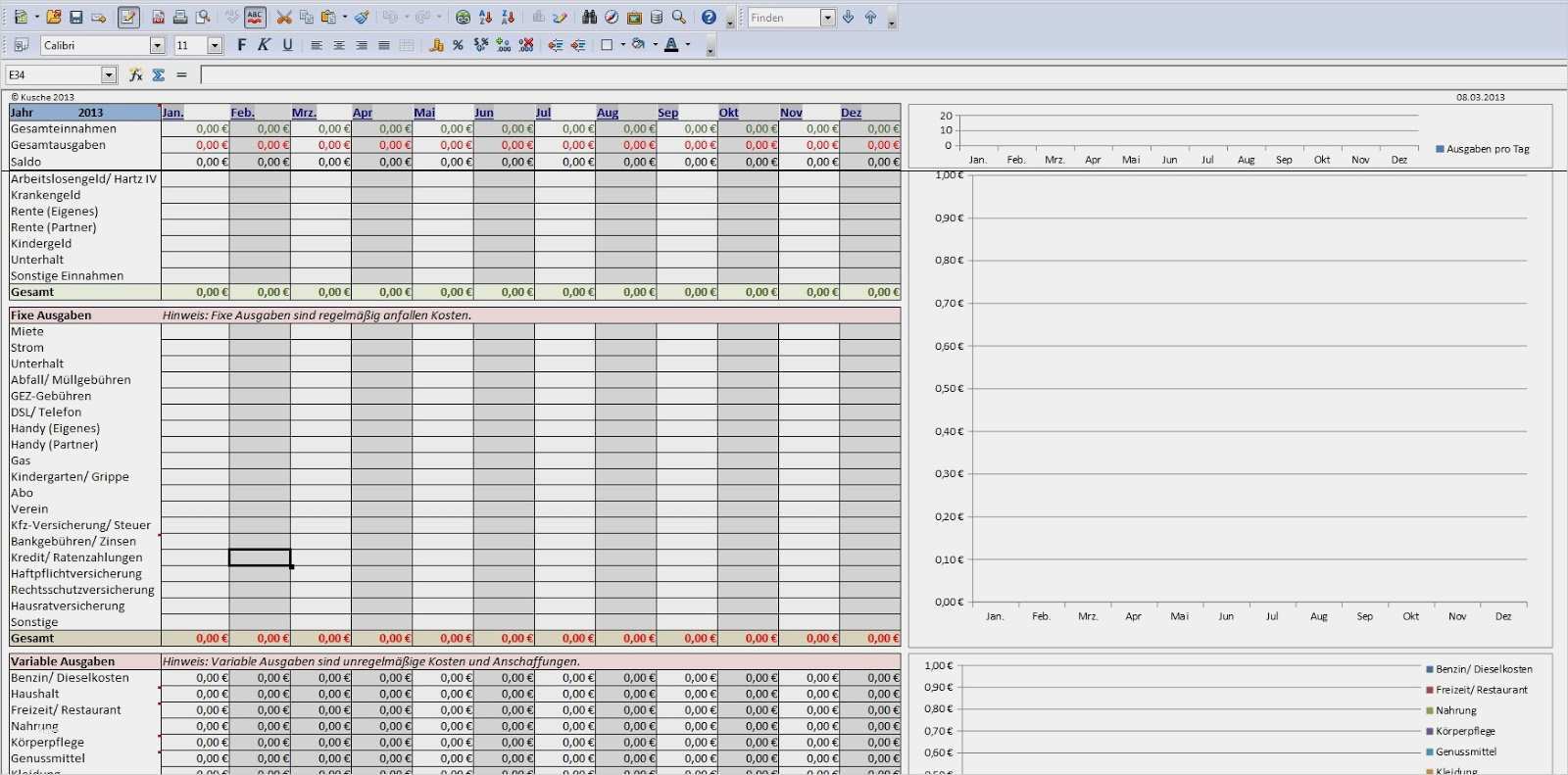
Task: Open the Borders dropdown arrow
Action: (622, 45)
